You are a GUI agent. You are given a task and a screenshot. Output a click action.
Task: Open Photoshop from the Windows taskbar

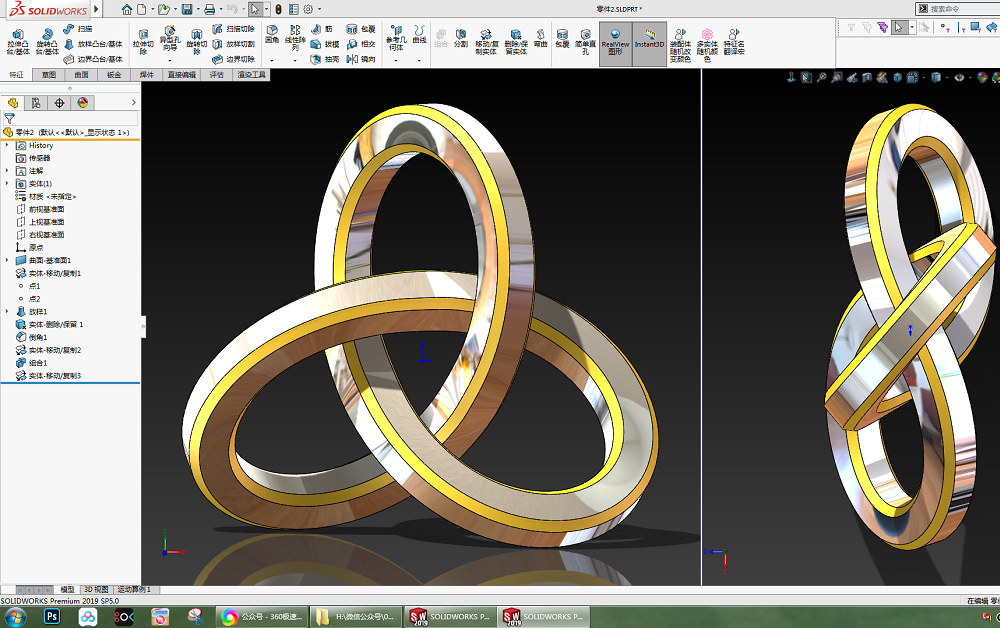coord(52,617)
